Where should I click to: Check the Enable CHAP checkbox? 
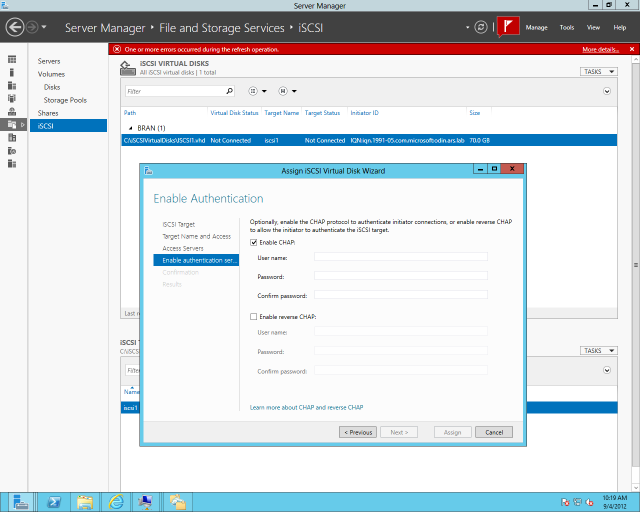tap(253, 243)
